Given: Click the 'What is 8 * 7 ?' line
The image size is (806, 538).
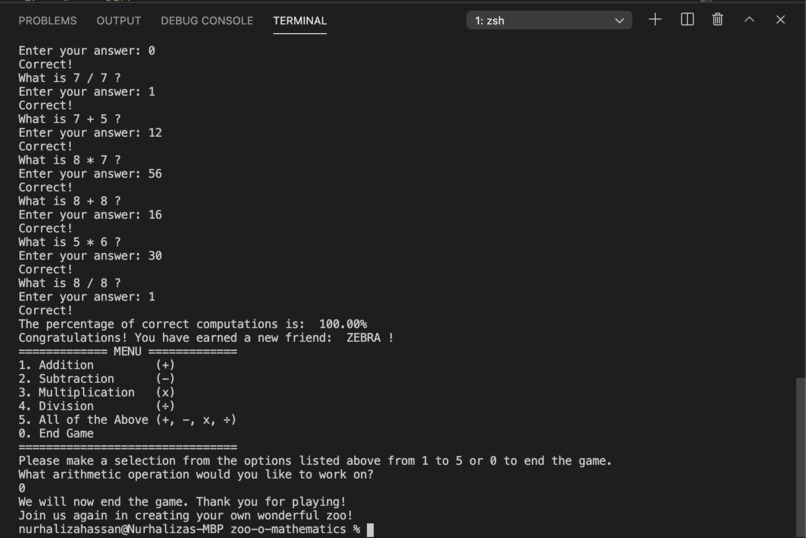Looking at the screenshot, I should click(69, 160).
